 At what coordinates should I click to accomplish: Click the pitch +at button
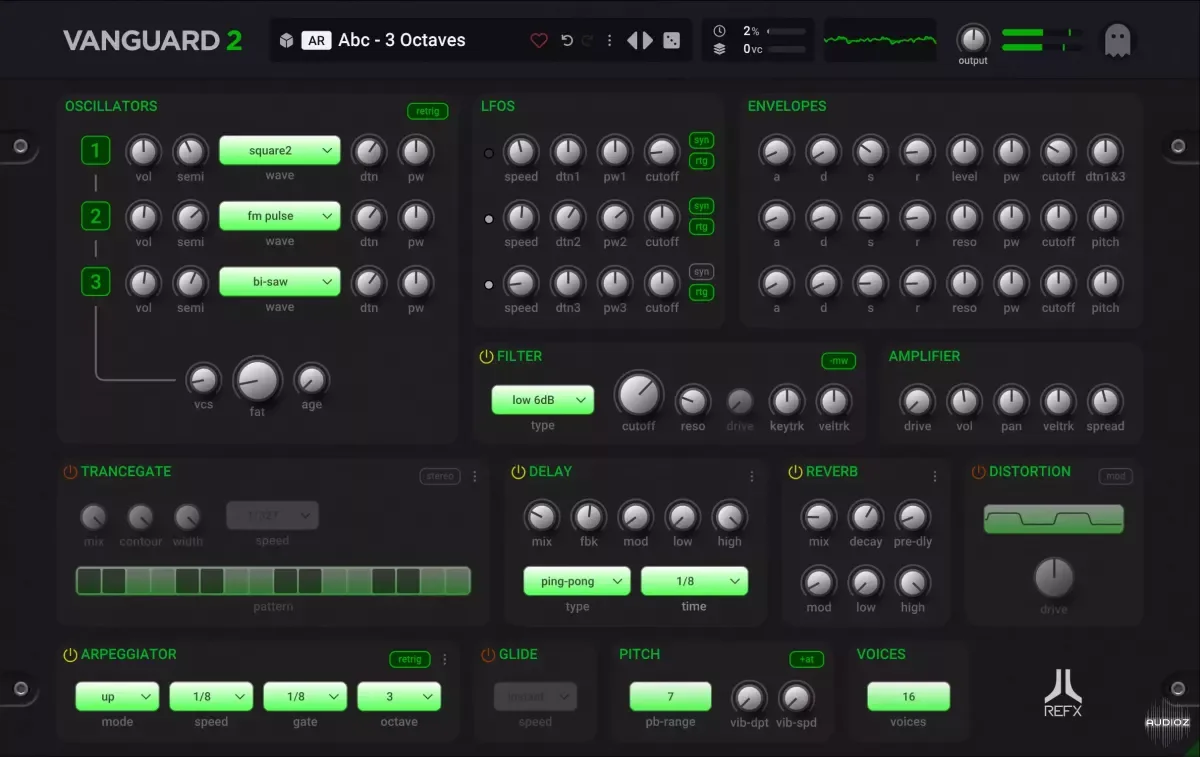click(x=806, y=659)
